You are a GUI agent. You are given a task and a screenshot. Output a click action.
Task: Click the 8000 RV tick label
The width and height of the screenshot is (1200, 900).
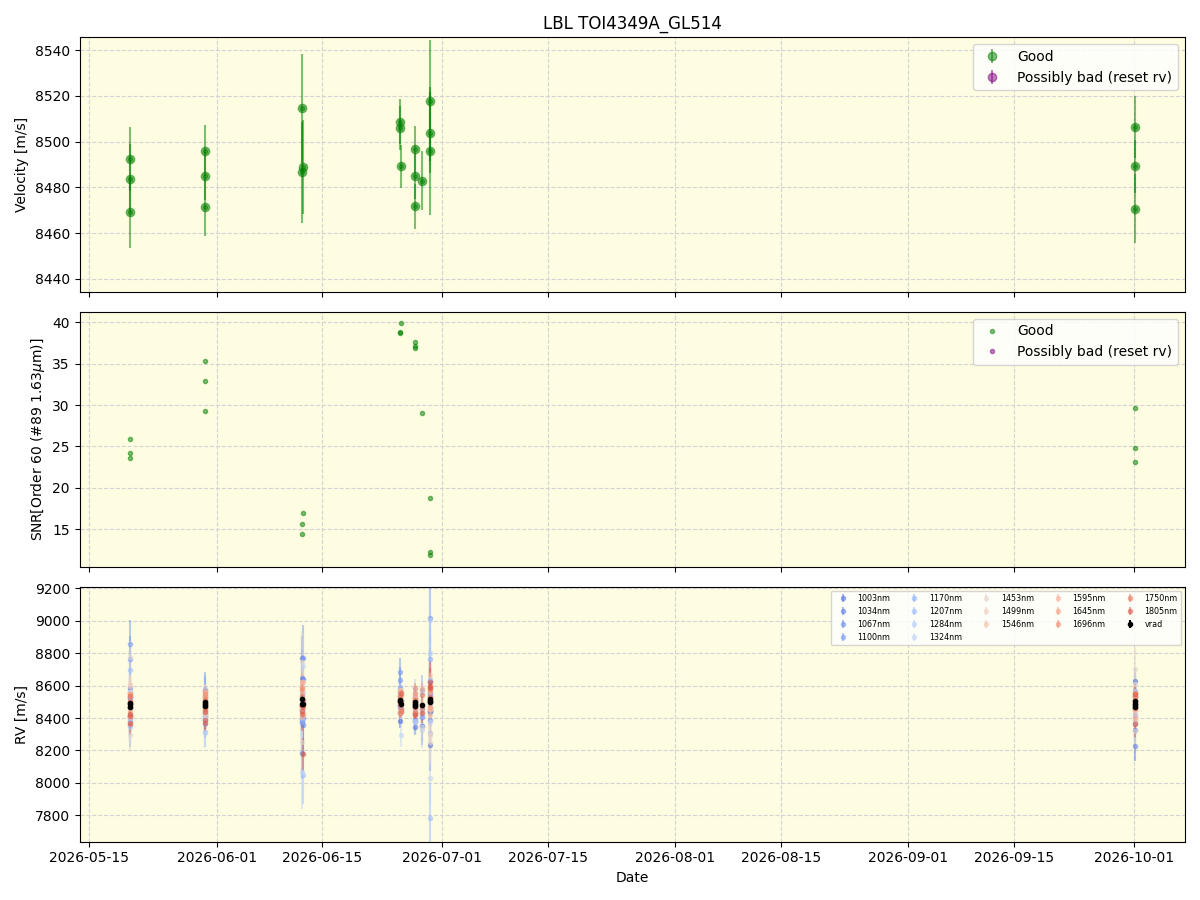pyautogui.click(x=54, y=783)
